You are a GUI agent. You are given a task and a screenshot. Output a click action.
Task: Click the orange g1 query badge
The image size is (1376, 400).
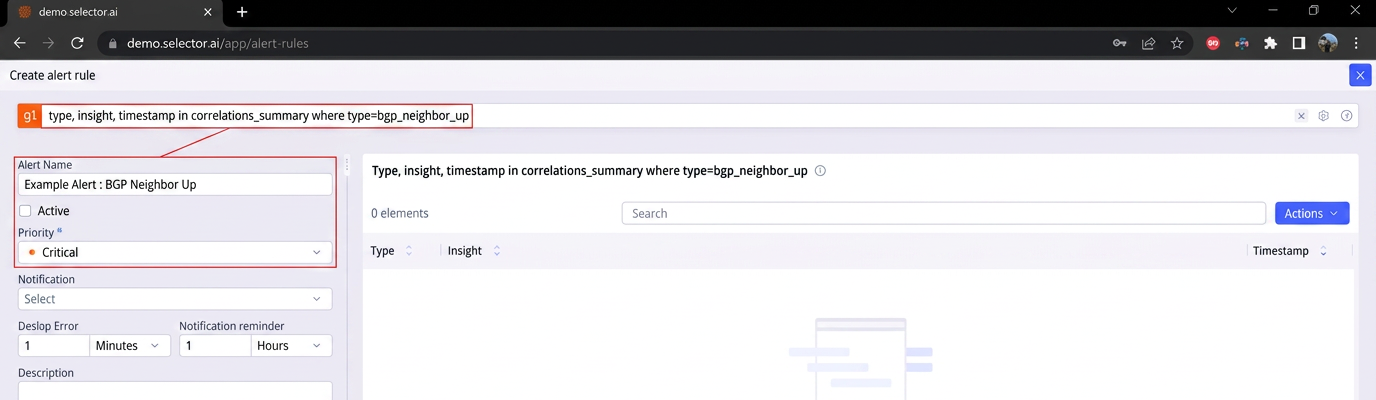coord(30,116)
